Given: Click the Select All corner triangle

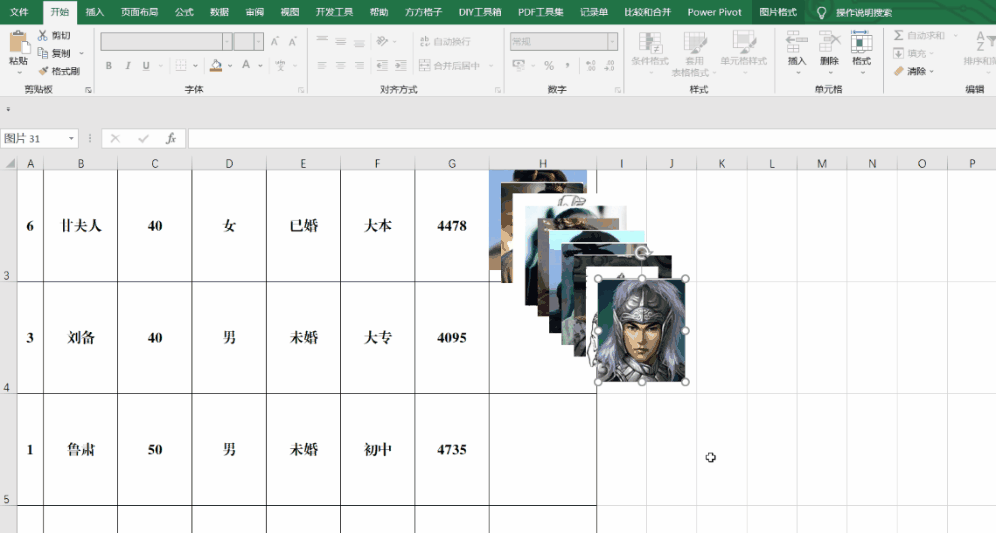Looking at the screenshot, I should click(10, 163).
